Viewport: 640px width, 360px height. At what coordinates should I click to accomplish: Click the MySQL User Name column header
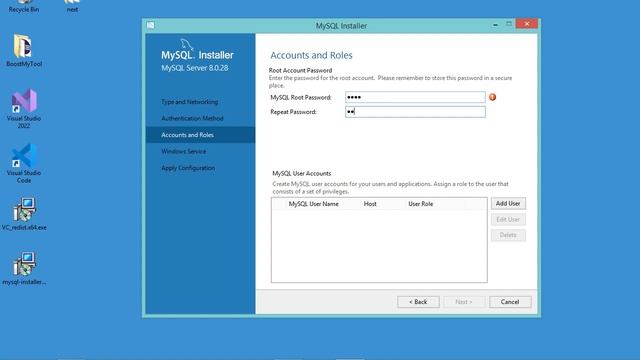313,204
